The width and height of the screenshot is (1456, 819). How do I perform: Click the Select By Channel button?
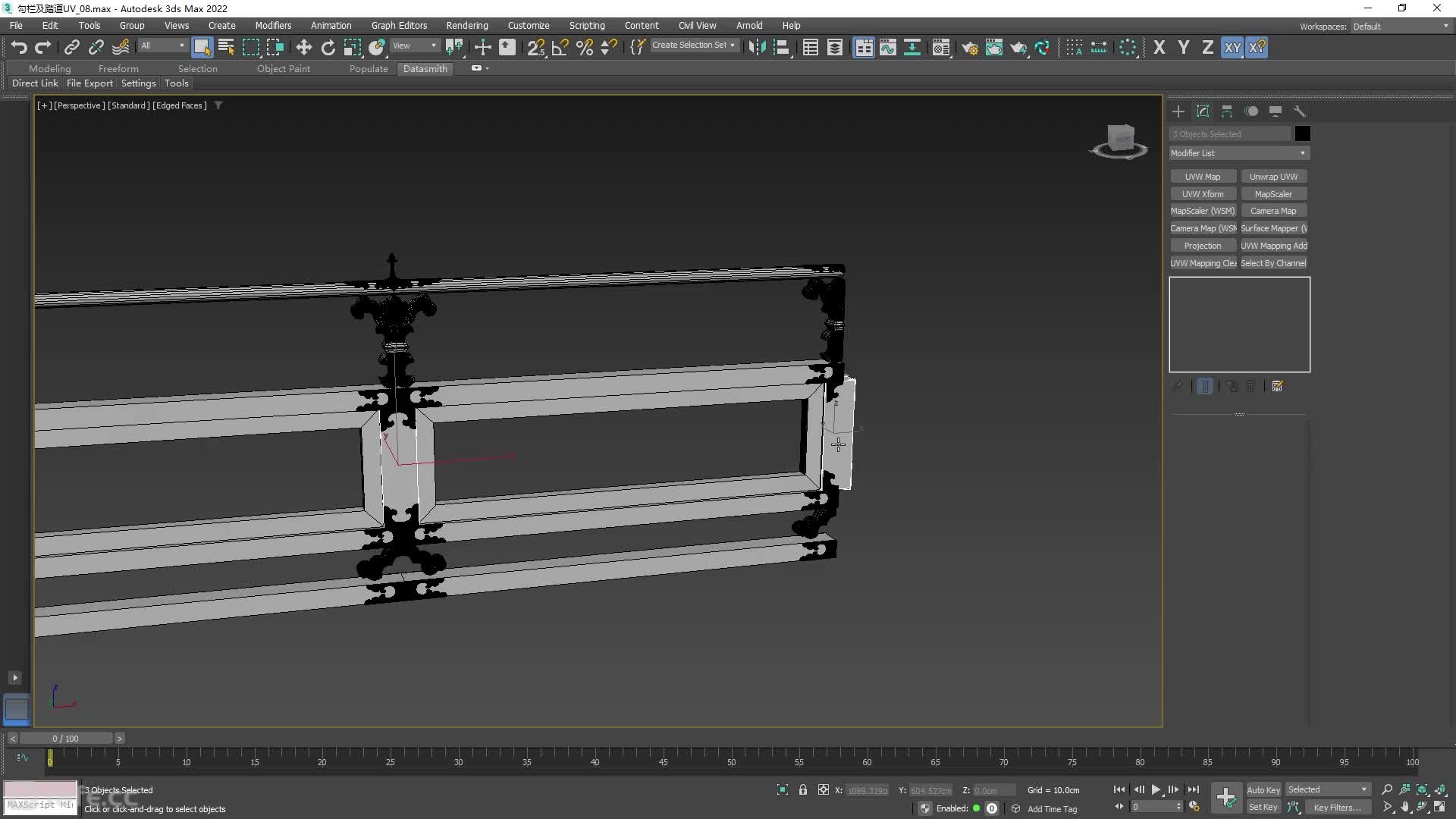[x=1273, y=263]
